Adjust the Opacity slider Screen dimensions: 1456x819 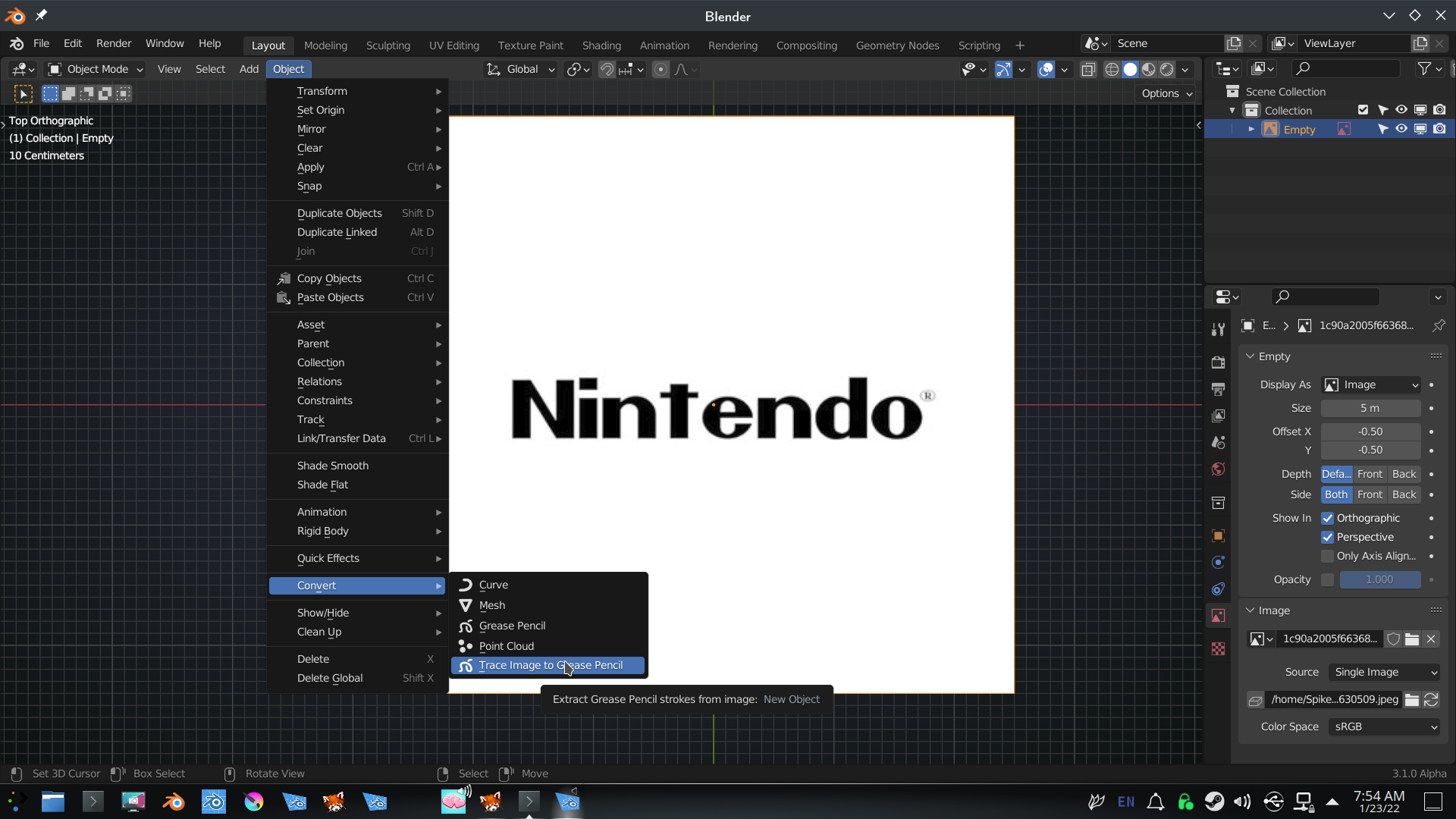click(x=1379, y=579)
